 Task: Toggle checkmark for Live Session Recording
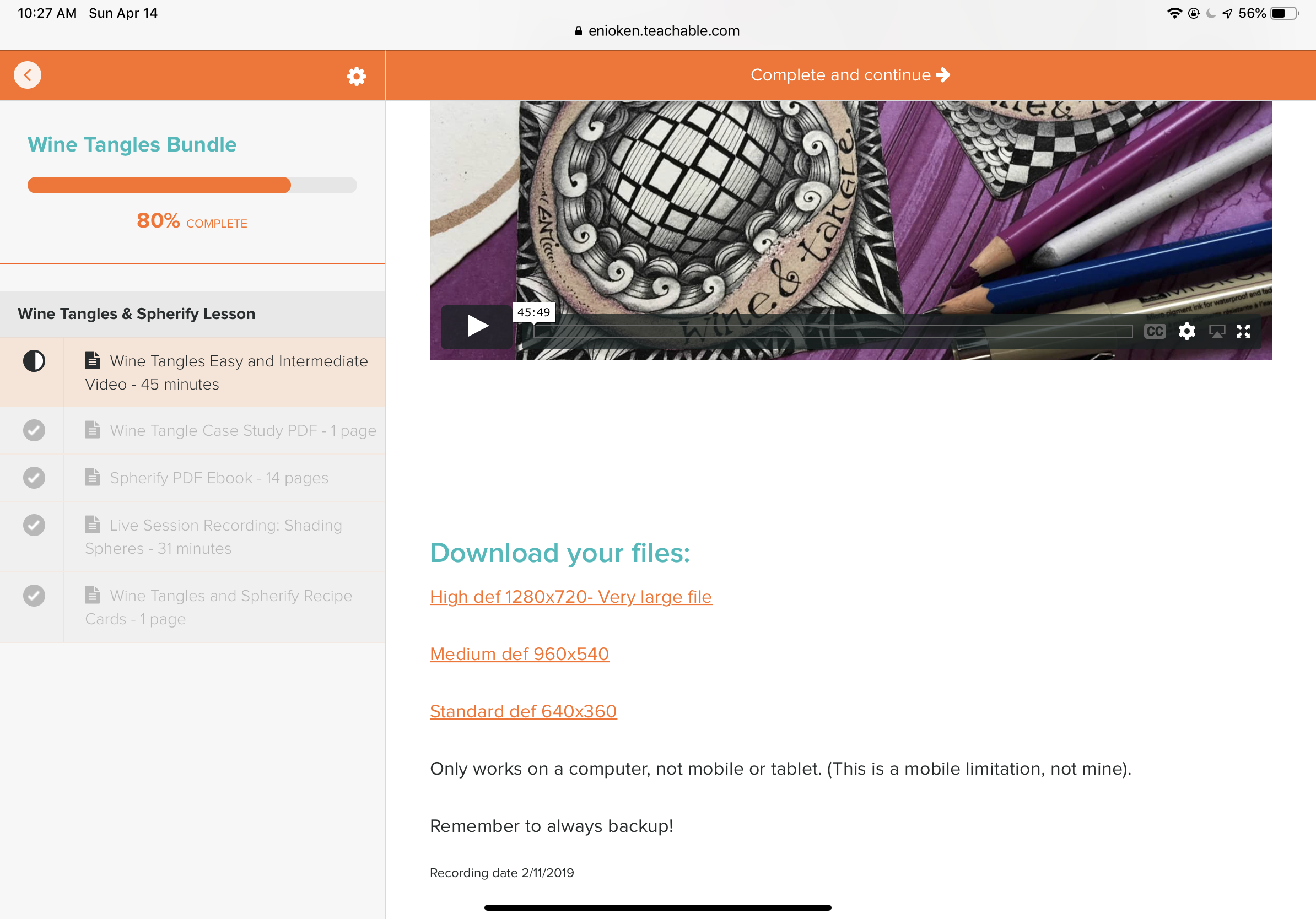[x=34, y=525]
